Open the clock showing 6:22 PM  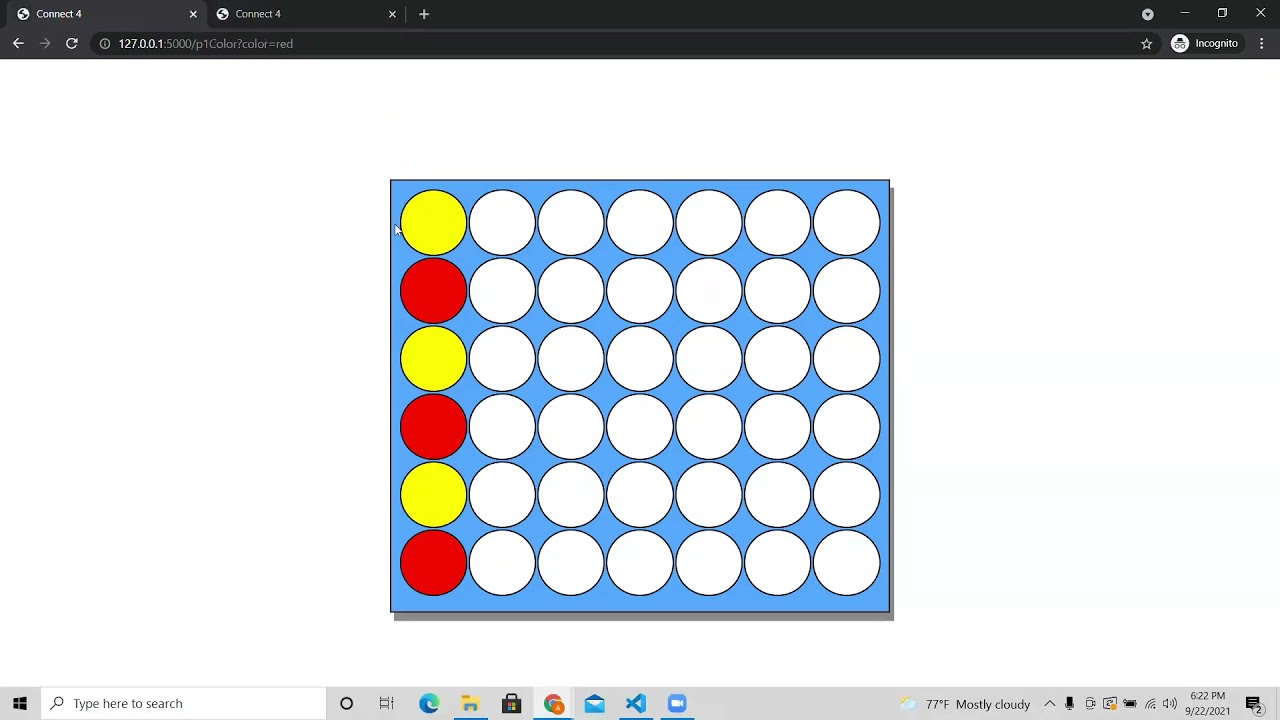click(1207, 703)
